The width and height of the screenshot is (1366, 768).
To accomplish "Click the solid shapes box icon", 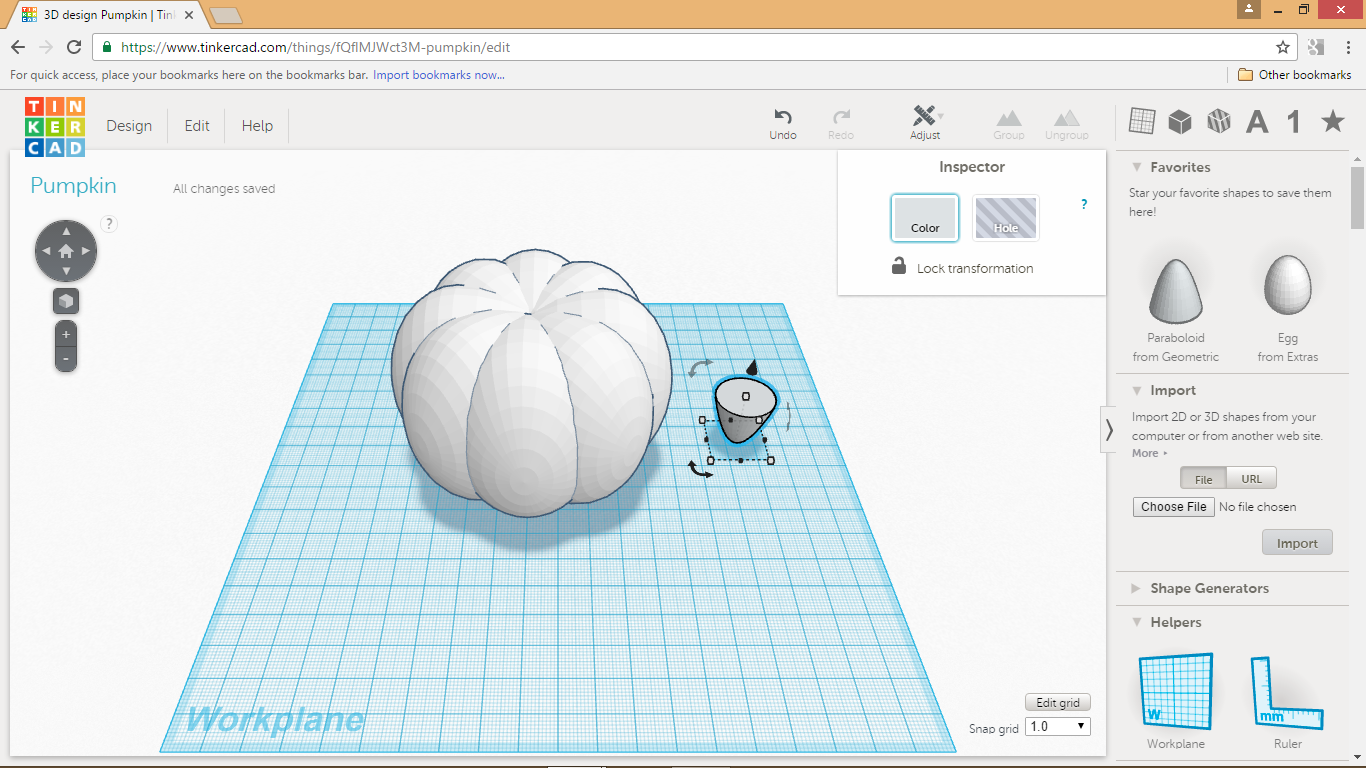I will point(1180,120).
